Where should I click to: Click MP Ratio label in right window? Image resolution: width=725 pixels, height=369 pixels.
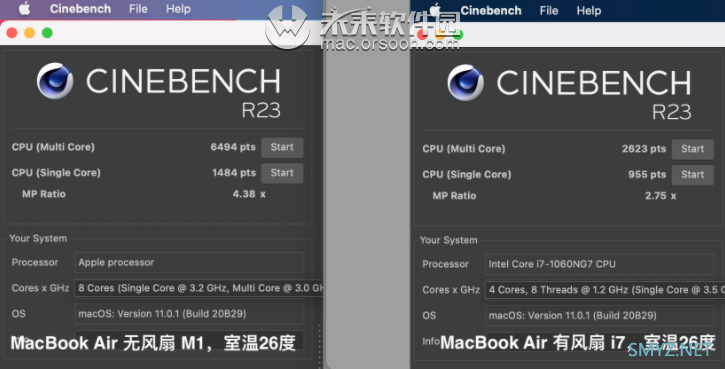point(454,196)
